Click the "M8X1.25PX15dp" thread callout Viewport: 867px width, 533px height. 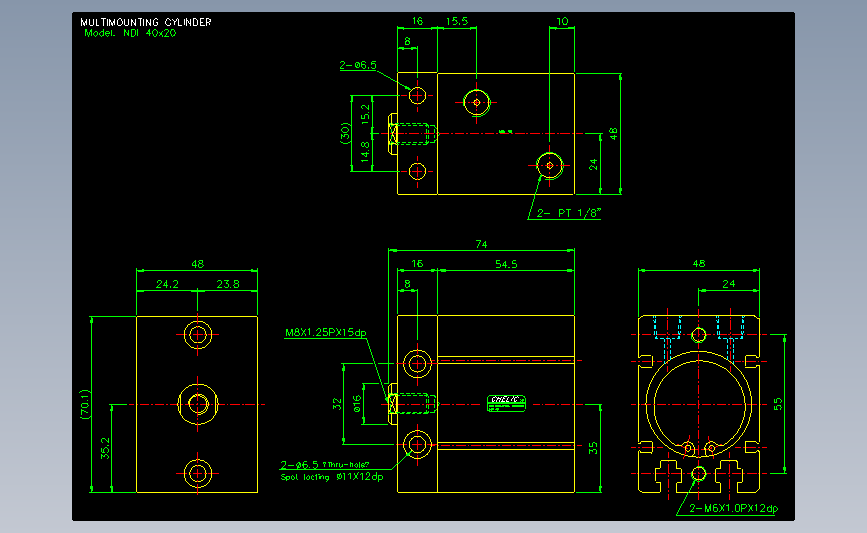[x=325, y=332]
